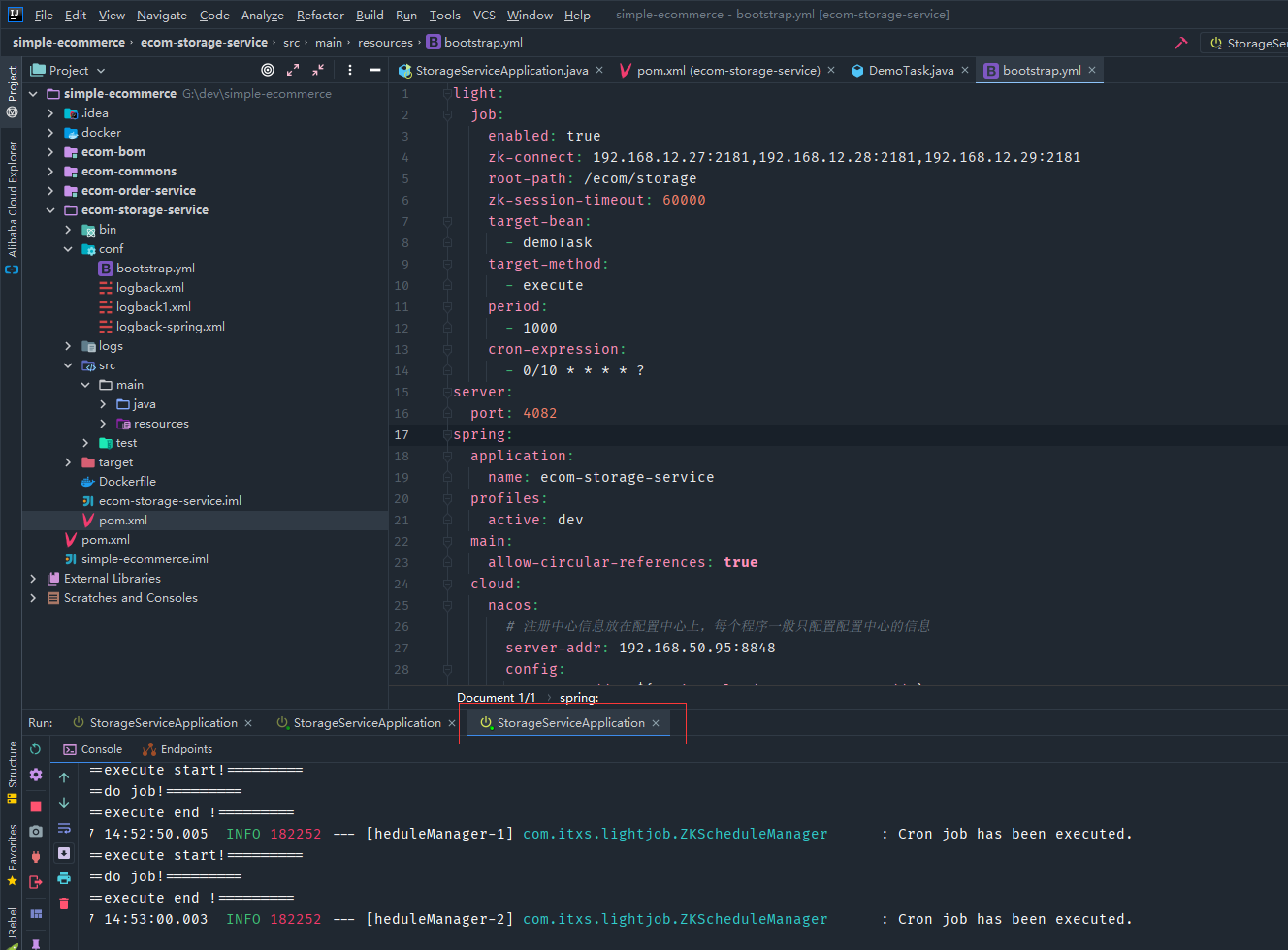Screen dimensions: 1288x950
Task: Hide the Project panel with minimize dash
Action: (x=375, y=70)
